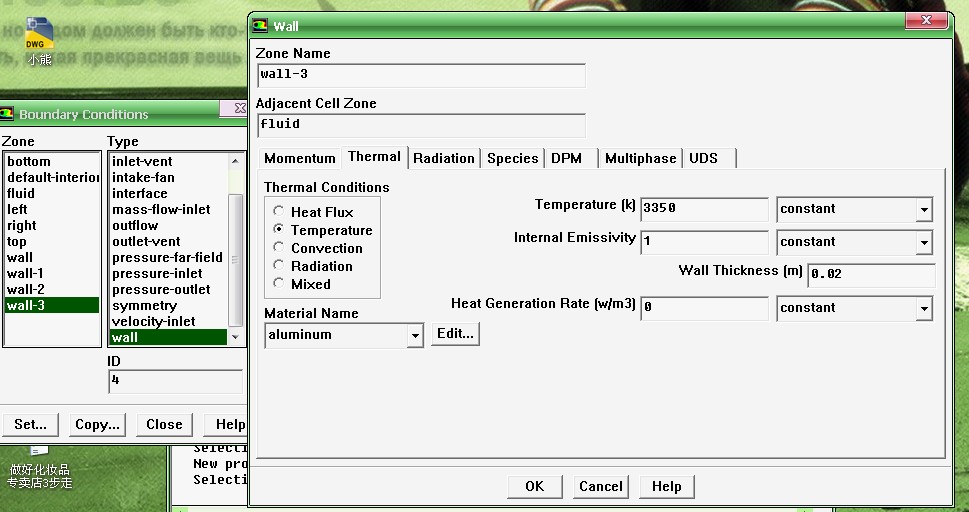Image resolution: width=969 pixels, height=512 pixels.
Task: Open the Internal Emissivity constant dropdown
Action: 923,243
